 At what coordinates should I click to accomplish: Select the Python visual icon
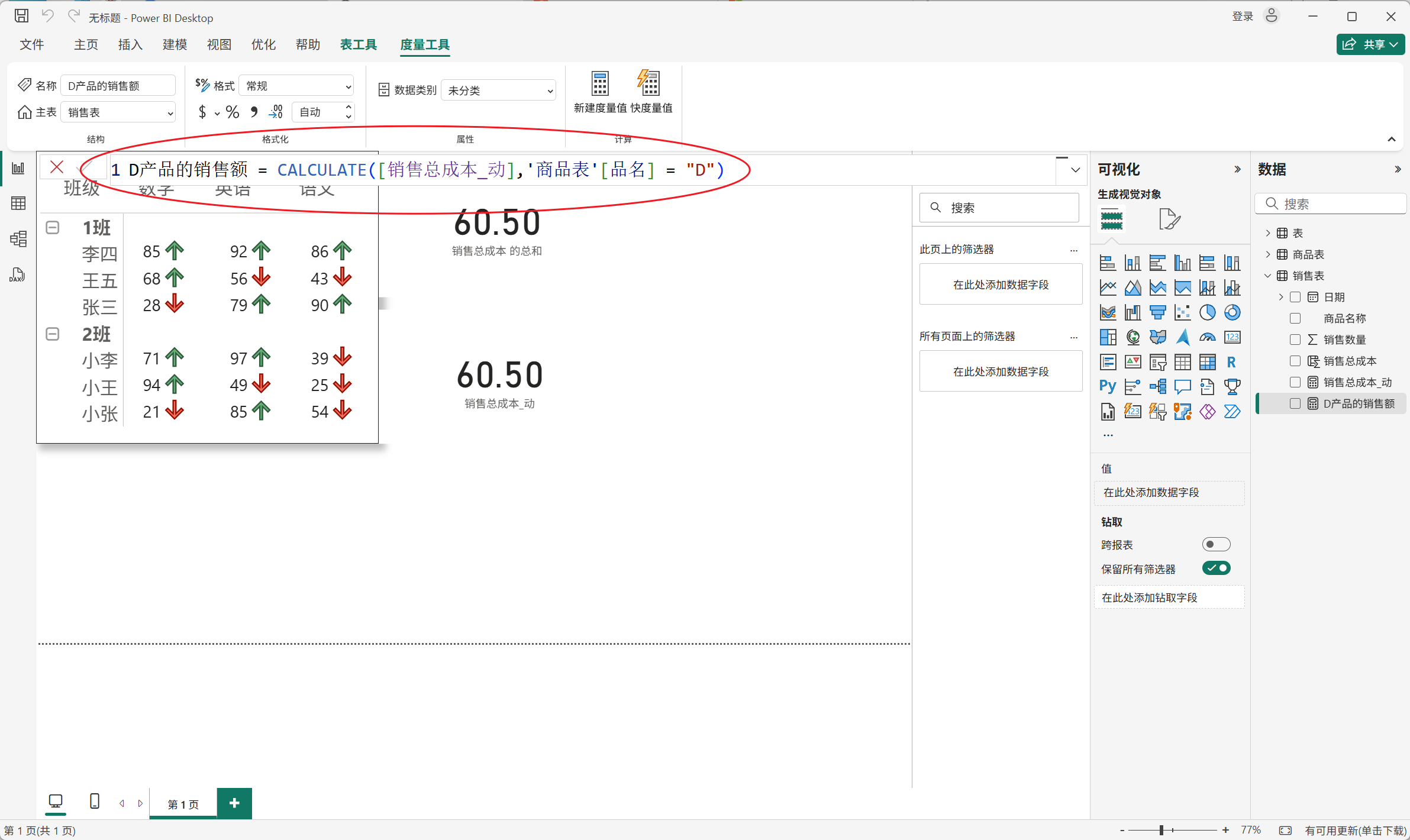(x=1108, y=387)
